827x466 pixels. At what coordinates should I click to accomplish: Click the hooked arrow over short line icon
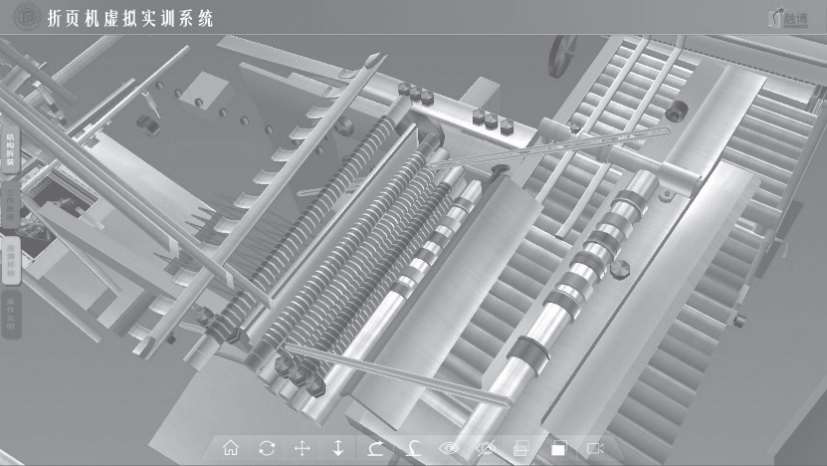click(x=414, y=449)
